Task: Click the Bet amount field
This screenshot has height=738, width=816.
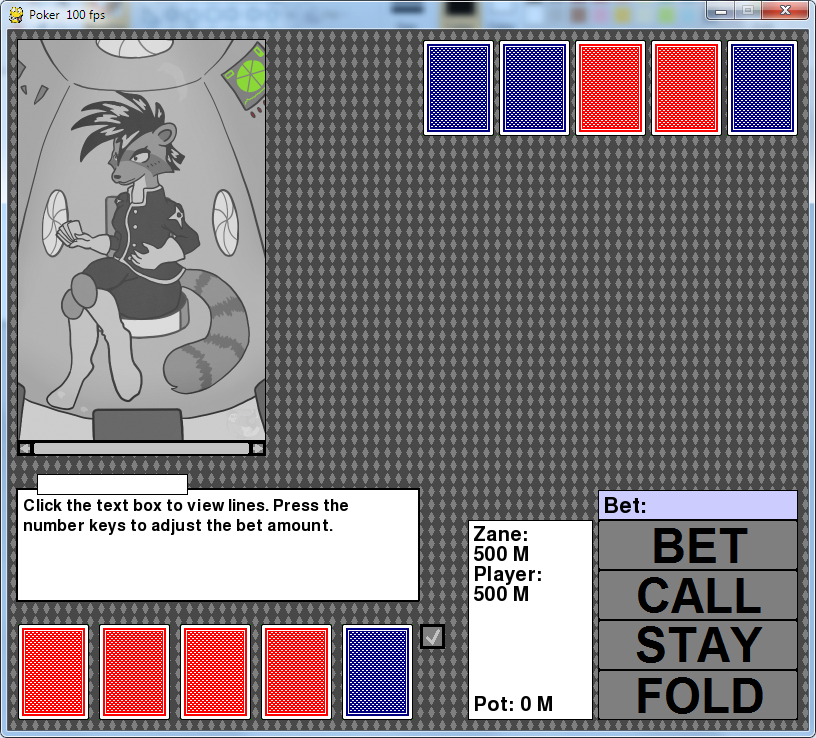Action: coord(697,505)
